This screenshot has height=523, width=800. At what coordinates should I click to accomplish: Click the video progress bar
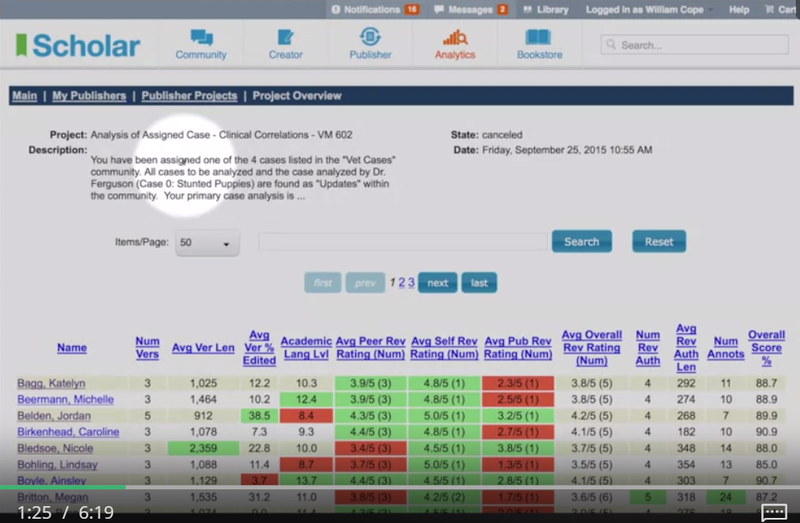click(400, 488)
